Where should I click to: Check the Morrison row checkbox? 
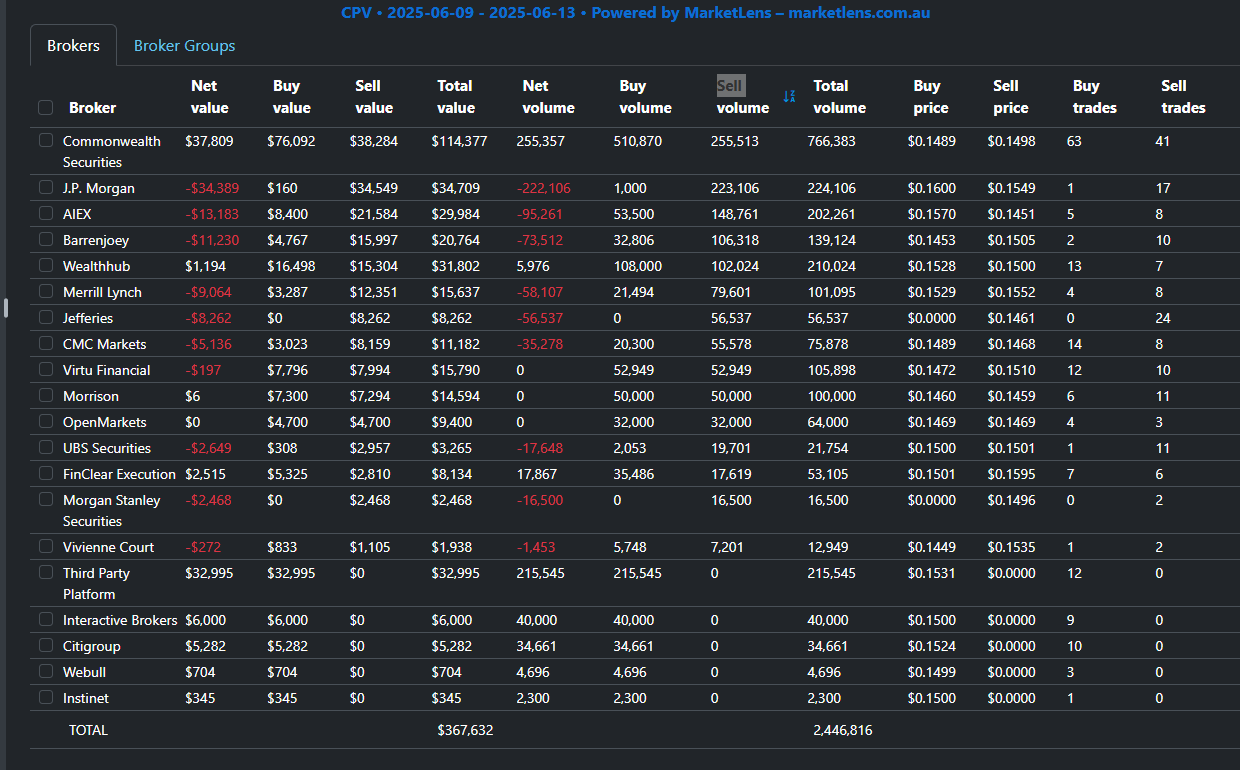(45, 395)
